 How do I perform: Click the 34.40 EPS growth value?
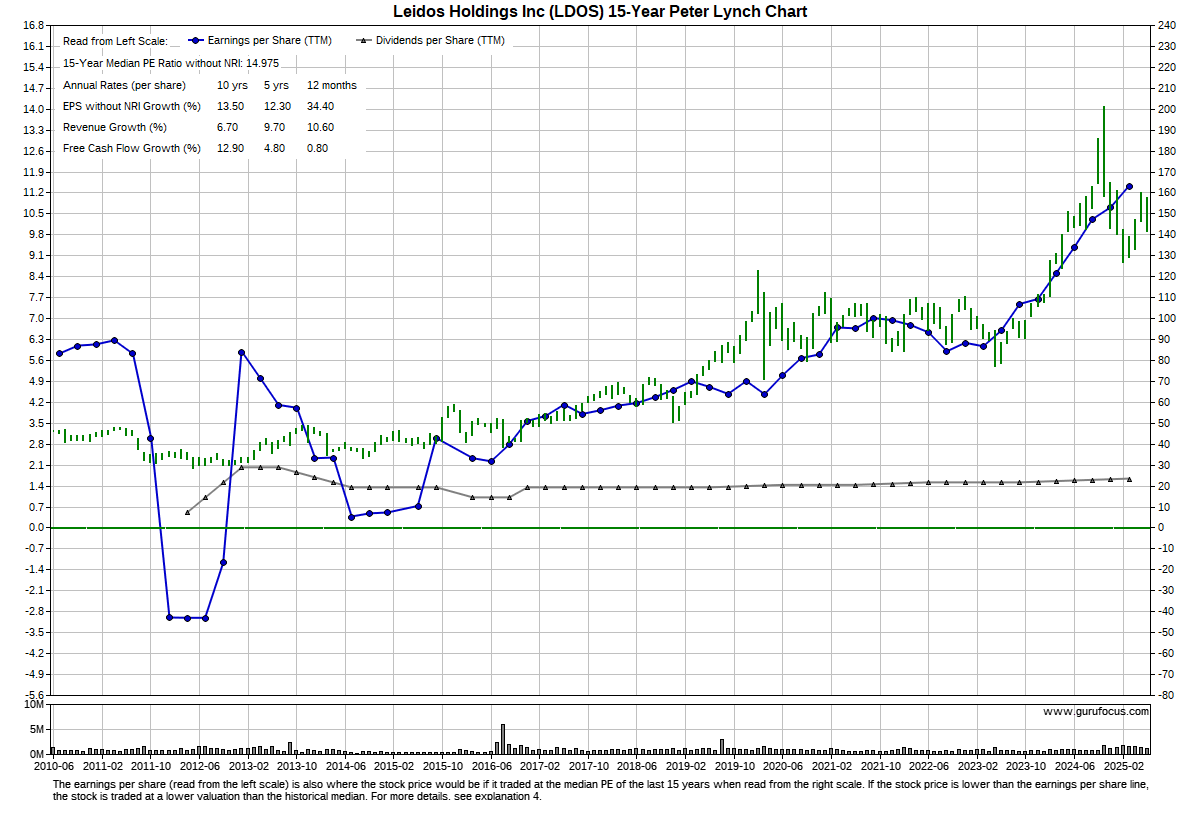321,106
